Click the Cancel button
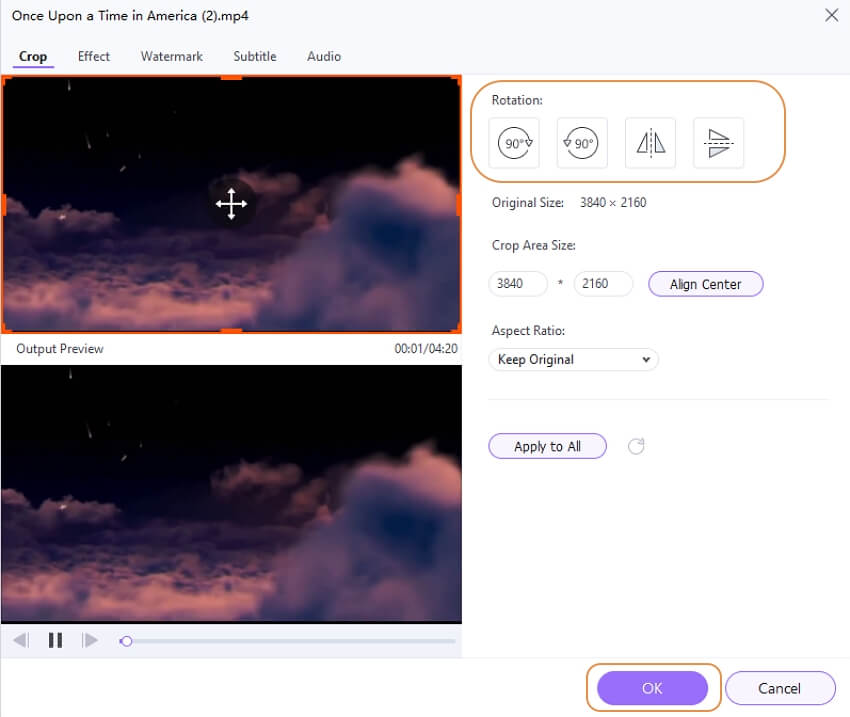 click(x=779, y=688)
